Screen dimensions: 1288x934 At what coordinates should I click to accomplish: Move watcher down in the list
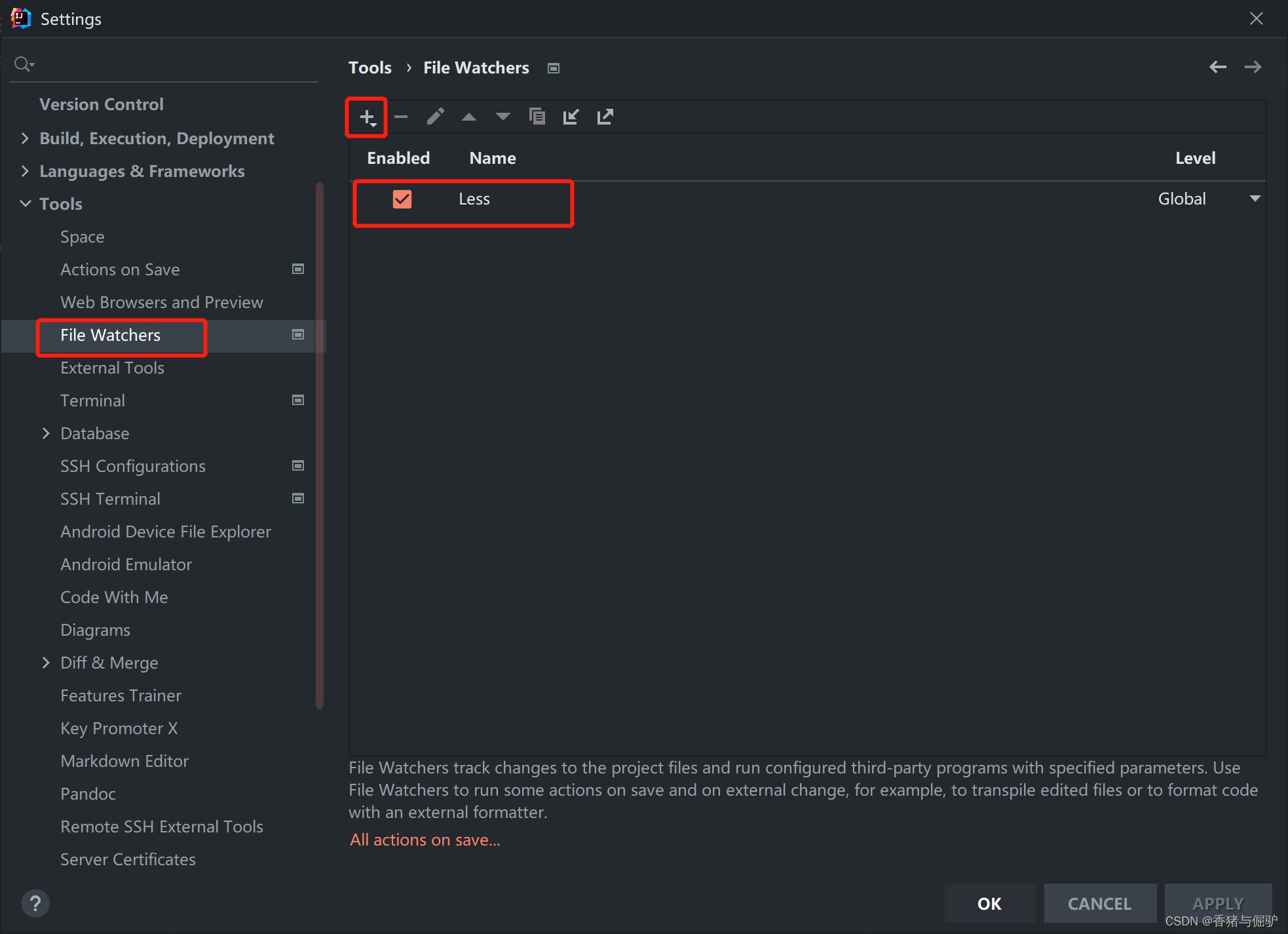502,117
